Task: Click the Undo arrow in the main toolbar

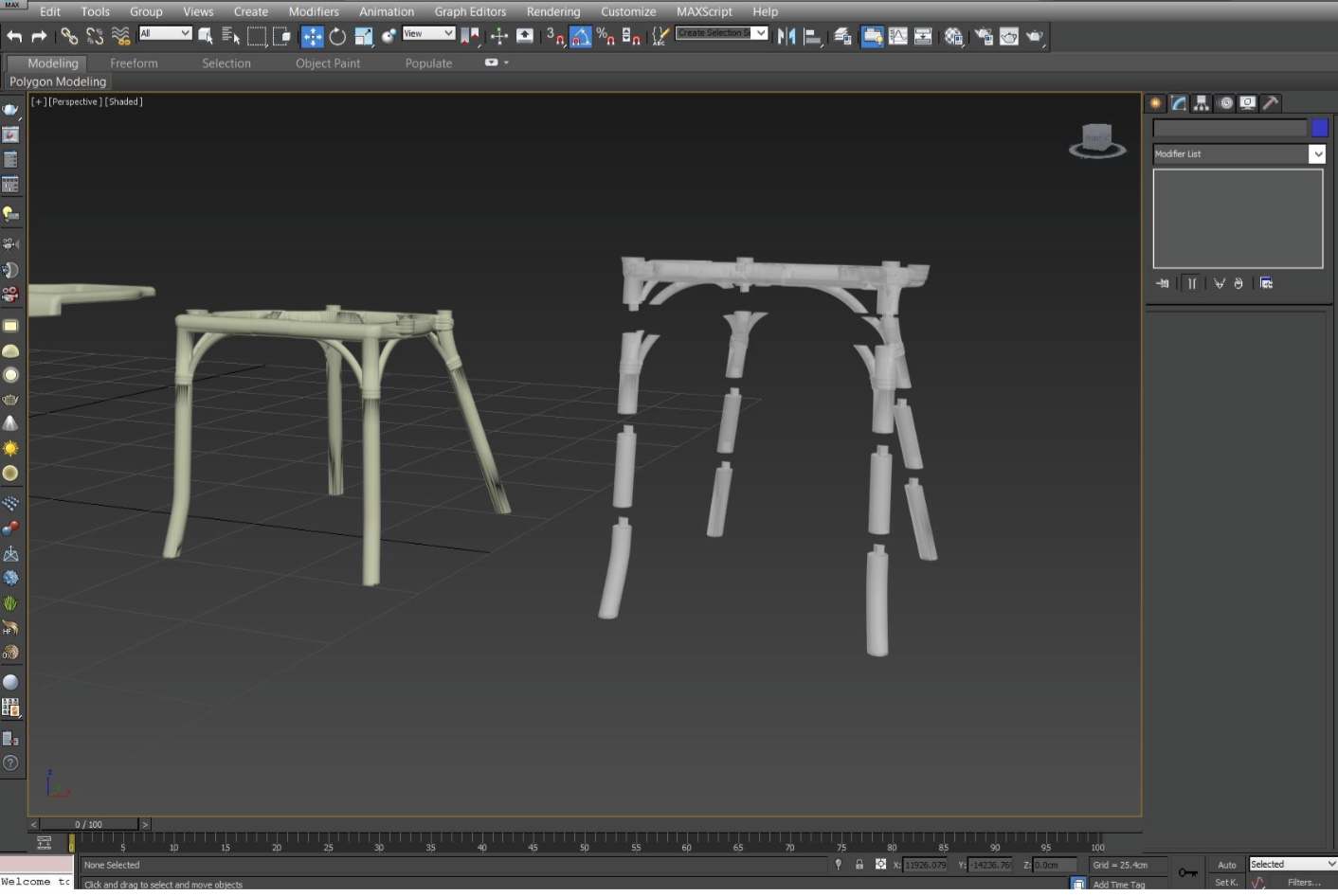Action: (x=14, y=36)
